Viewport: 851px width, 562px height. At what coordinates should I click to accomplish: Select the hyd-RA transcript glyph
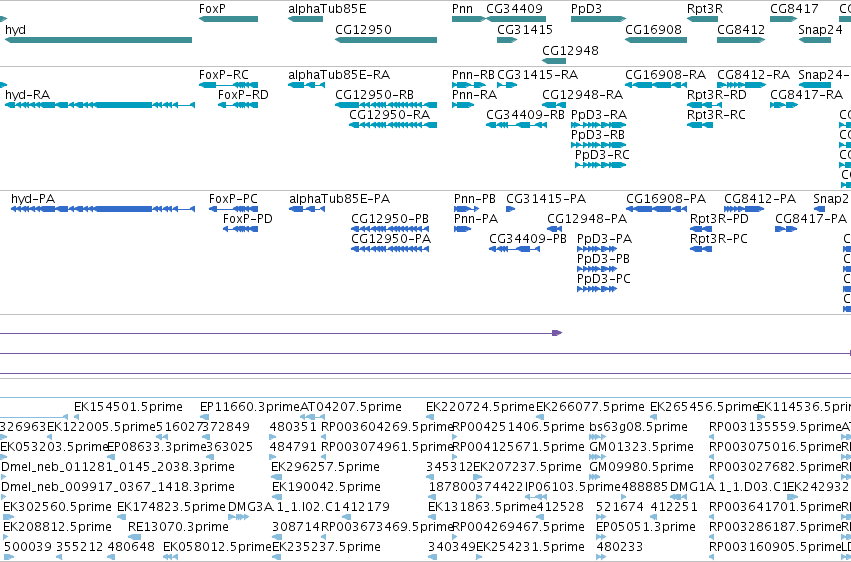click(x=100, y=105)
